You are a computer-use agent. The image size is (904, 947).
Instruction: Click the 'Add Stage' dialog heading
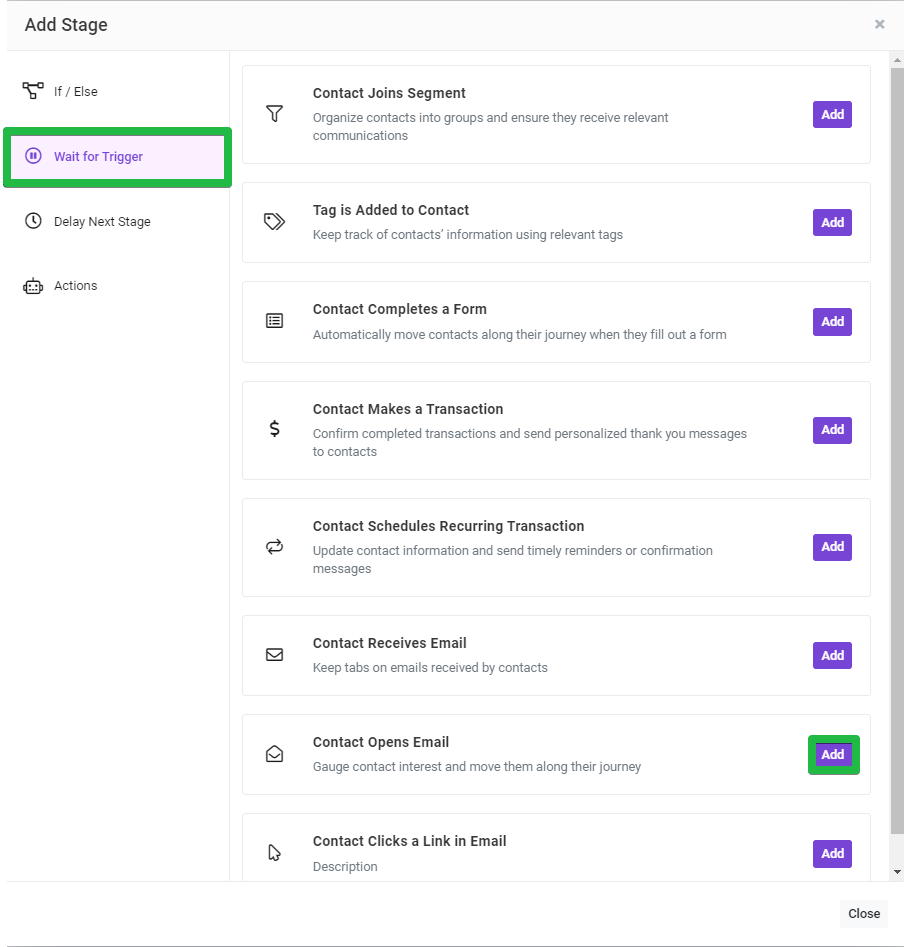pyautogui.click(x=66, y=25)
